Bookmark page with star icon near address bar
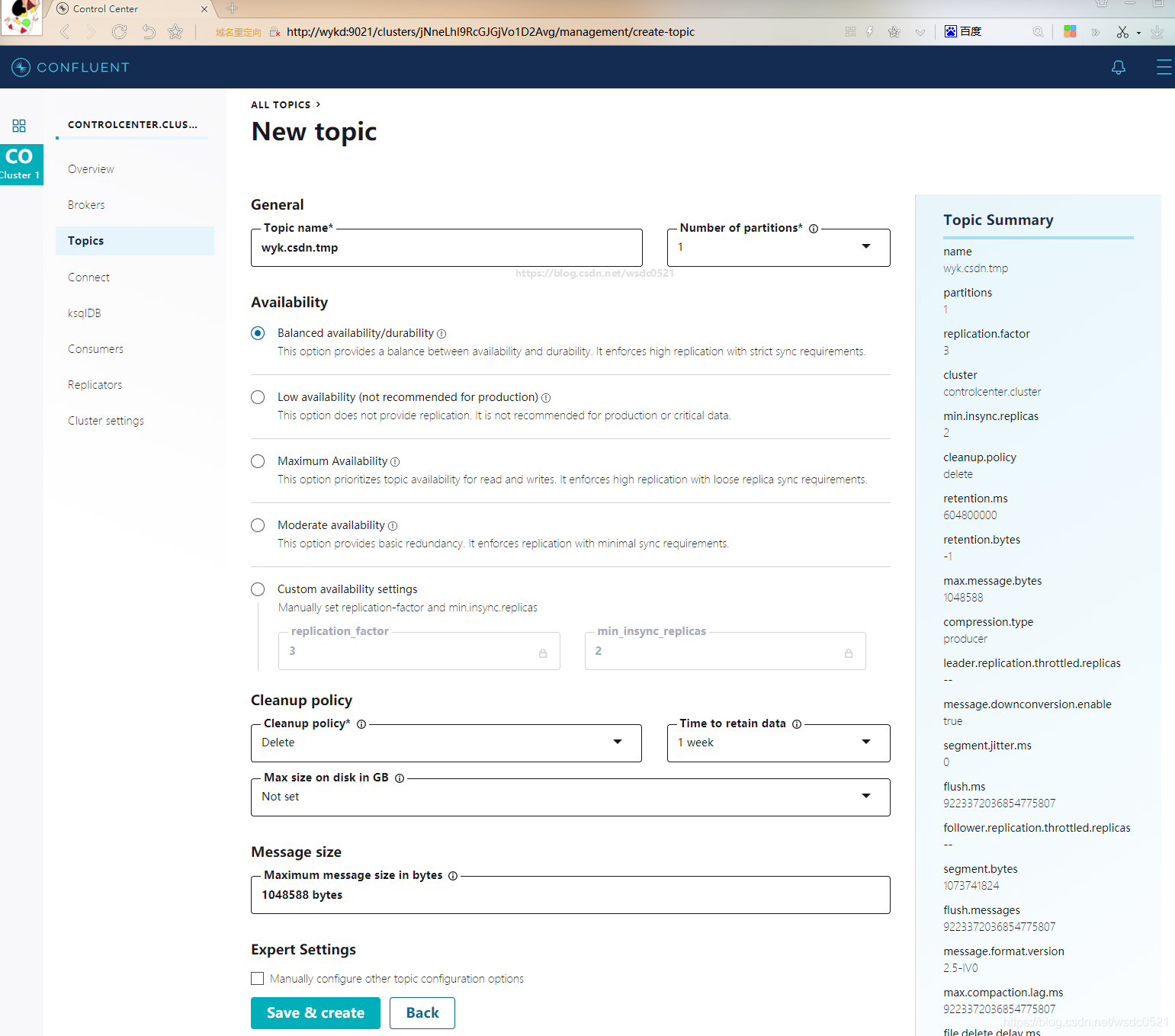The height and width of the screenshot is (1036, 1175). (x=175, y=32)
